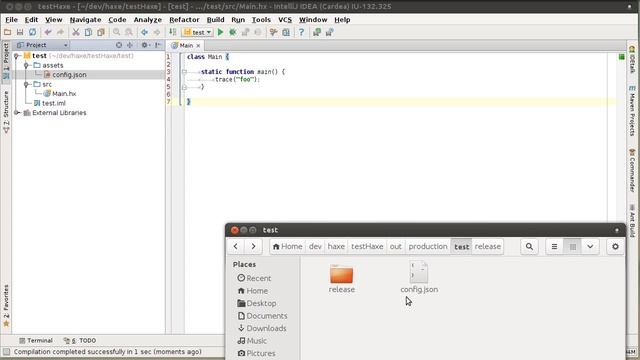The image size is (640, 360).
Task: Open the VCS menu
Action: click(x=285, y=20)
